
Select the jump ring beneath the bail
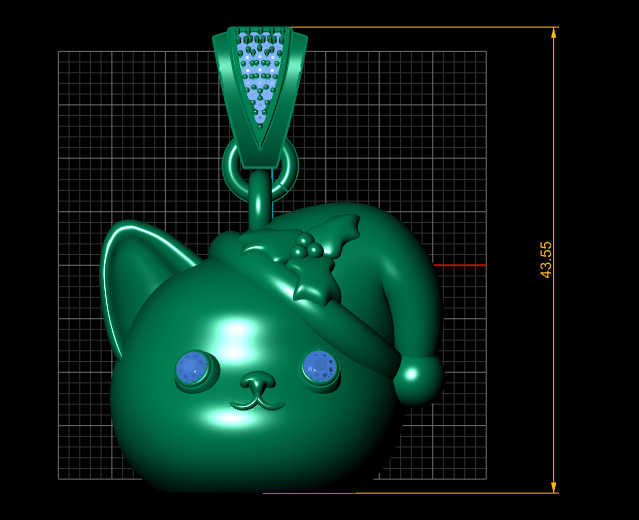[260, 169]
